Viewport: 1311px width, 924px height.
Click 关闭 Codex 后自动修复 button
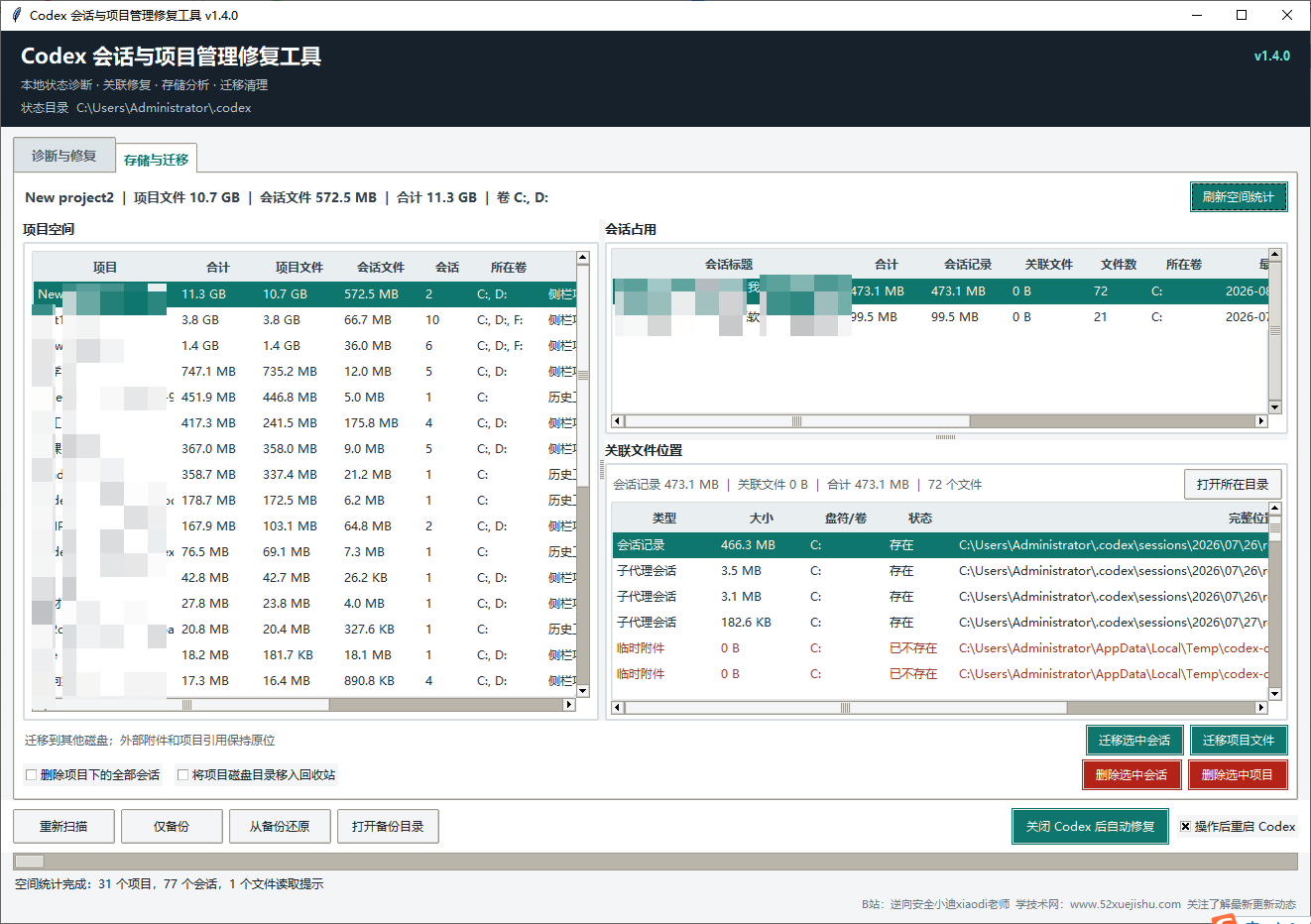click(x=1091, y=826)
